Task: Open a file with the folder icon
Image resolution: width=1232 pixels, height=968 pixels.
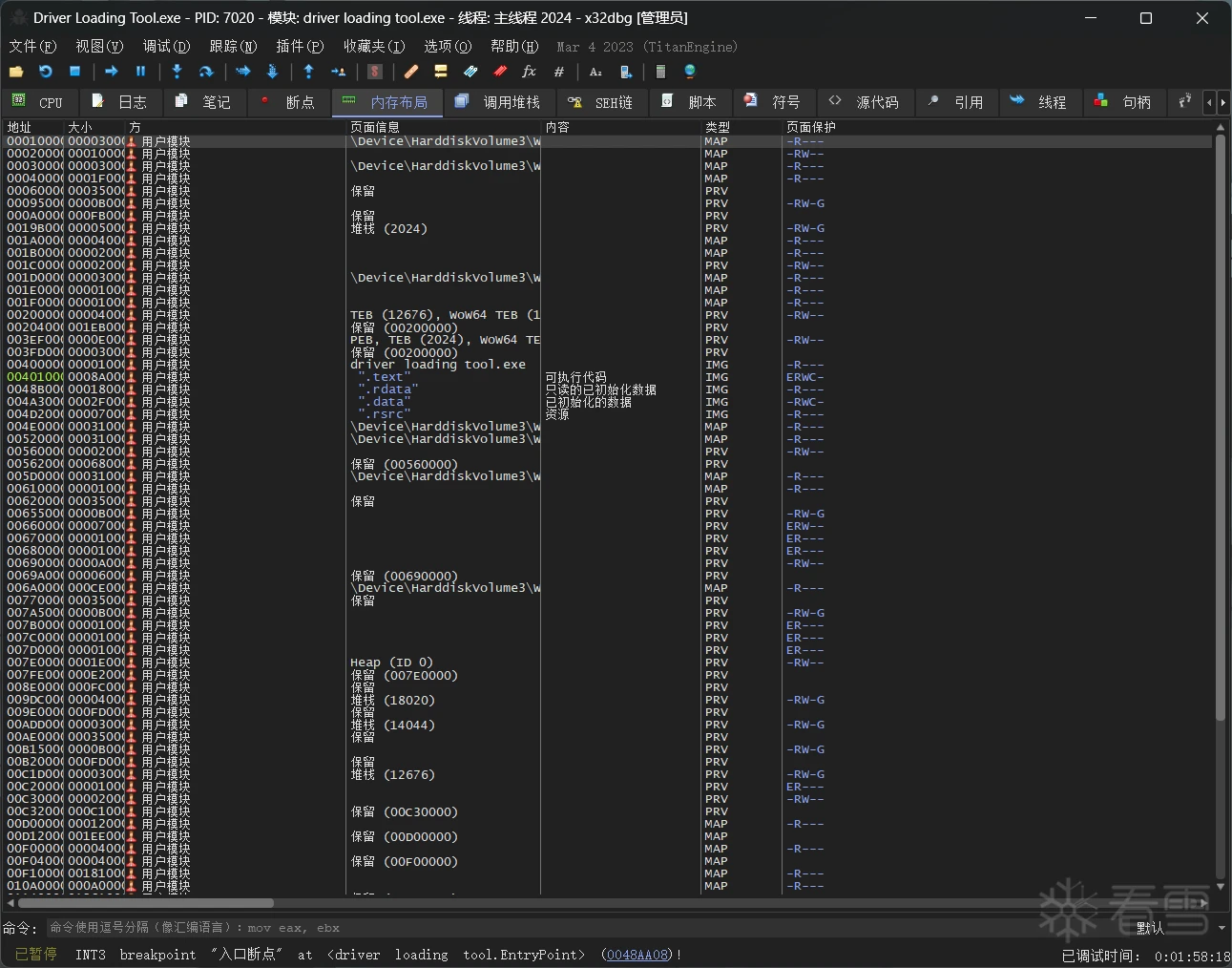Action: (16, 72)
